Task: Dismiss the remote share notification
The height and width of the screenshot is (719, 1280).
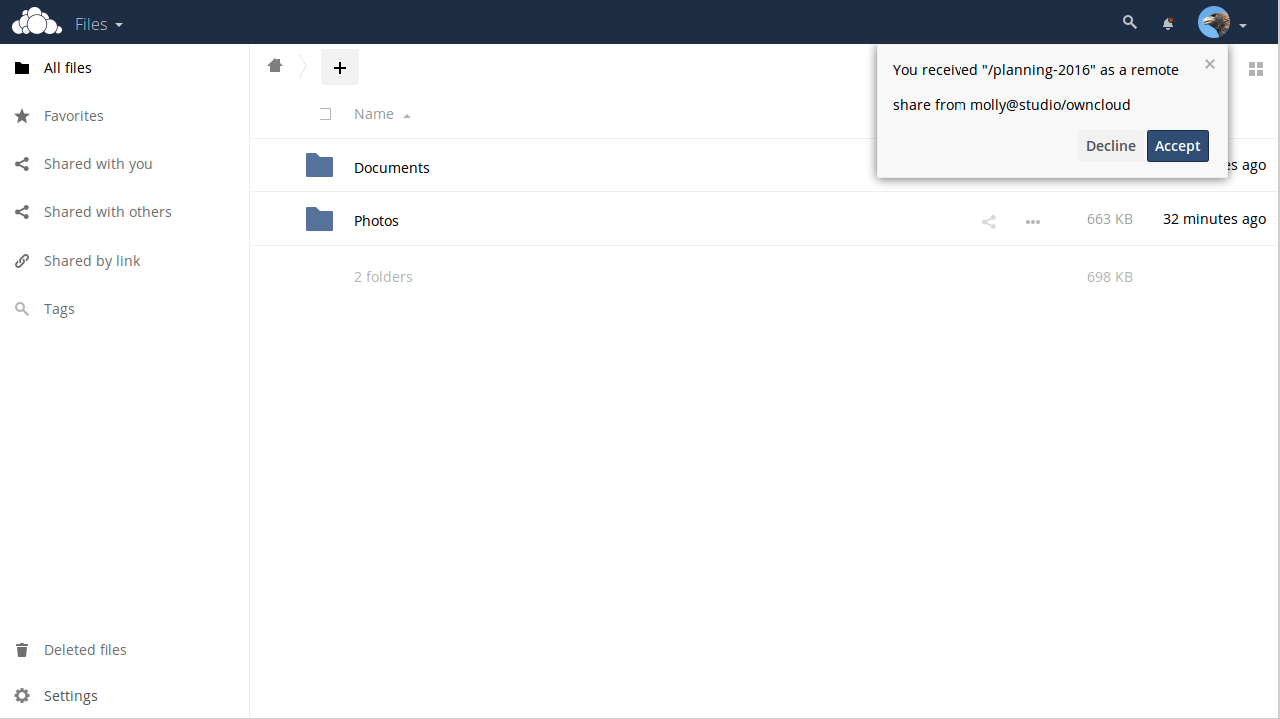Action: (x=1210, y=64)
